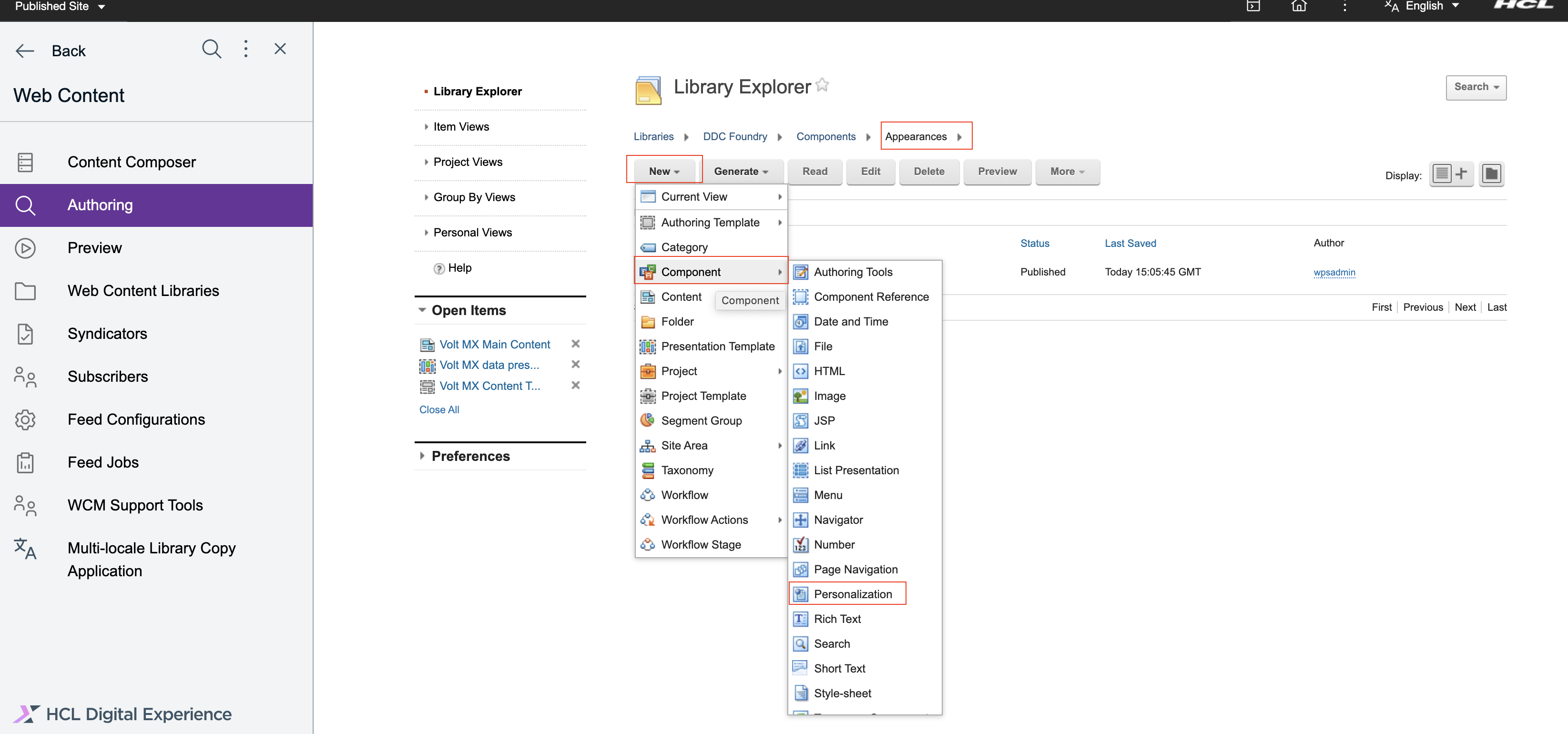The width and height of the screenshot is (1568, 734).
Task: Choose Authoring Template in the New menu
Action: click(710, 222)
